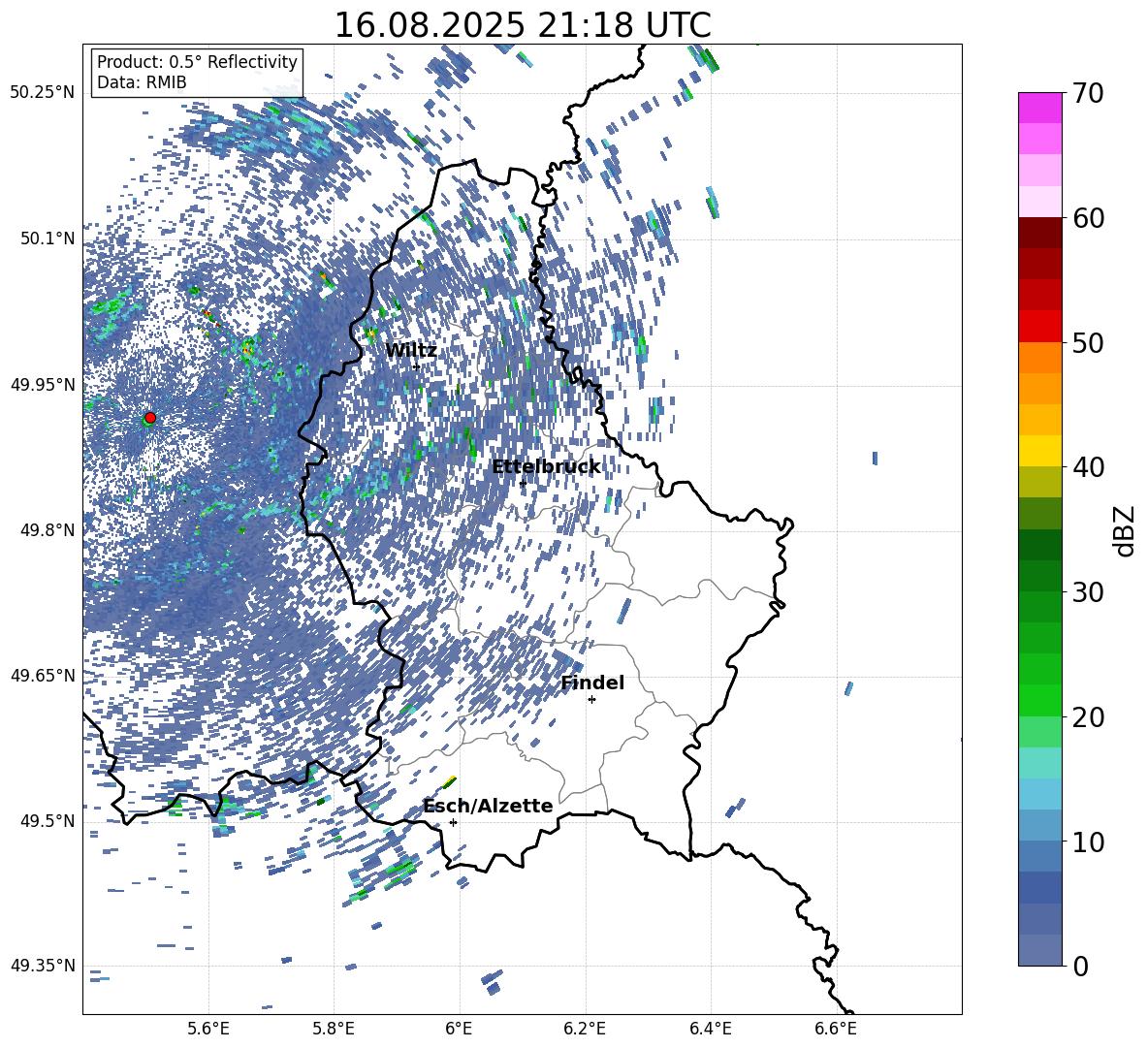Click the Ettelbruck cross marker
The image size is (1148, 1048).
[x=522, y=484]
